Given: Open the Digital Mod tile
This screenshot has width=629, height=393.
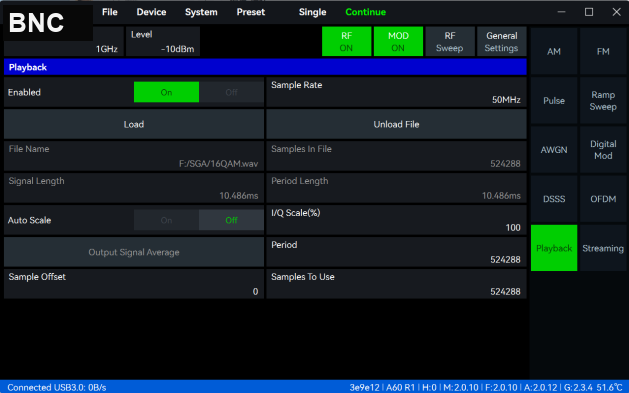Looking at the screenshot, I should tap(603, 150).
